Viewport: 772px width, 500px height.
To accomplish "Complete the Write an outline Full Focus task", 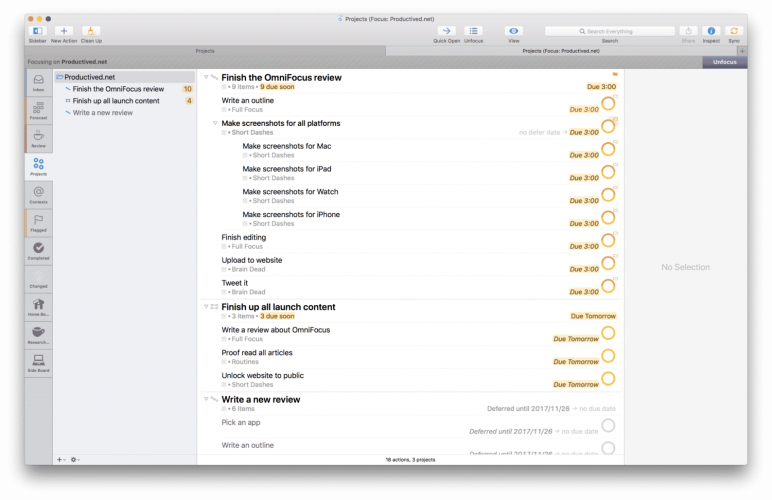I will pos(608,103).
